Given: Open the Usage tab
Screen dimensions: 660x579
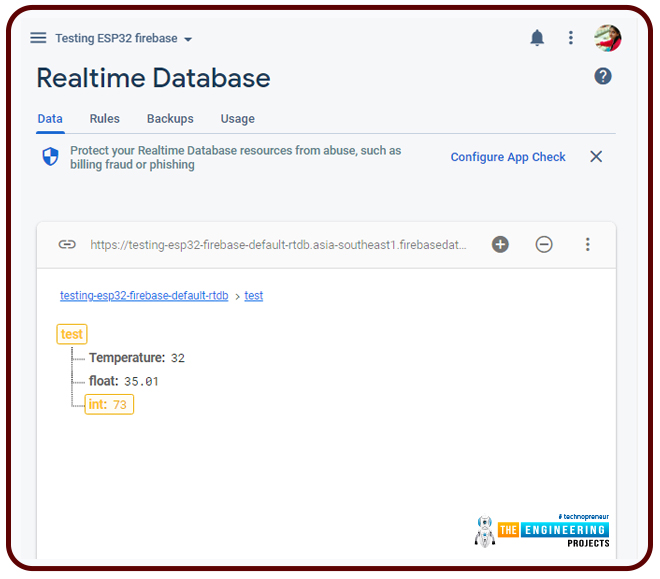Looking at the screenshot, I should click(x=237, y=119).
